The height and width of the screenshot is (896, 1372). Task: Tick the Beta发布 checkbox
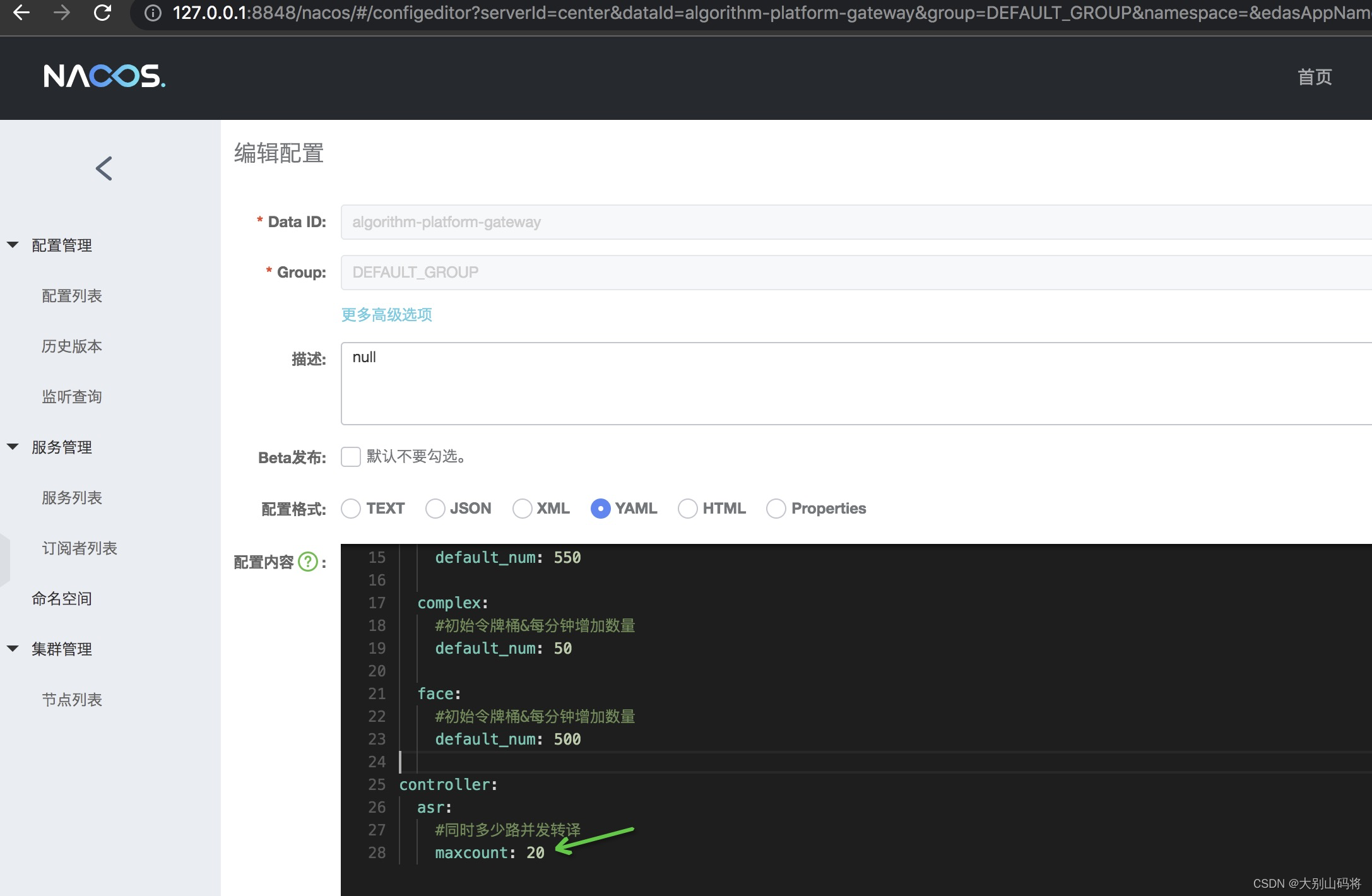click(x=351, y=457)
